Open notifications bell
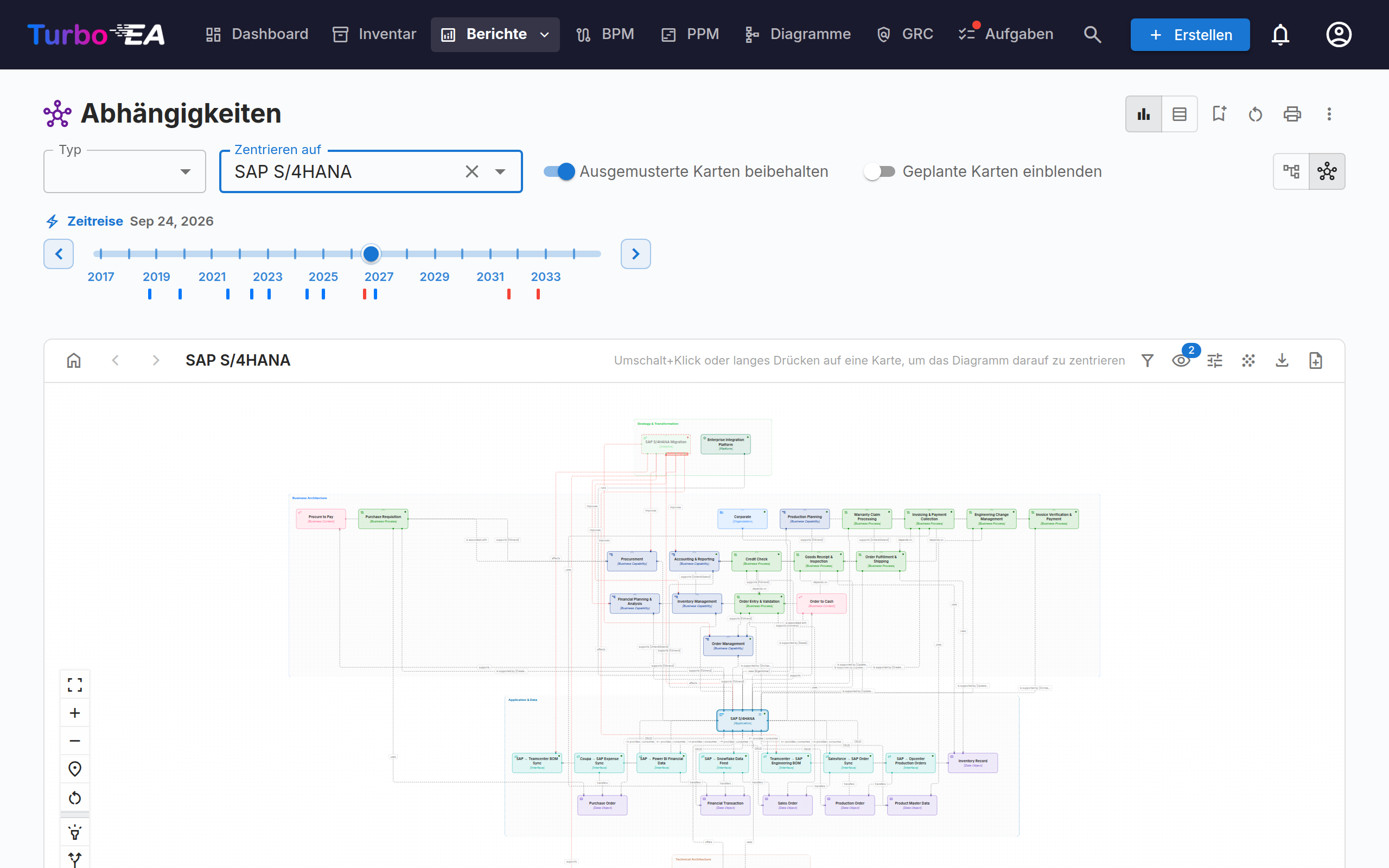 pos(1280,34)
